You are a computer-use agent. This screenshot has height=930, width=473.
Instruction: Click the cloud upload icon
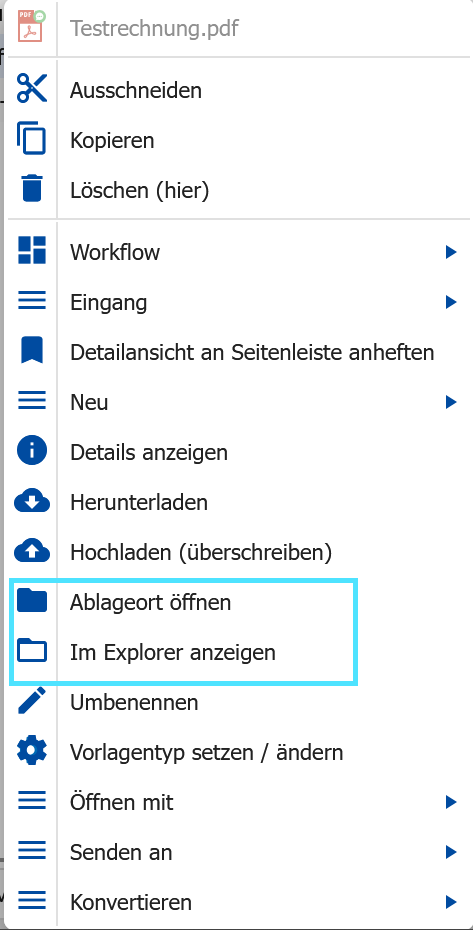(31, 552)
